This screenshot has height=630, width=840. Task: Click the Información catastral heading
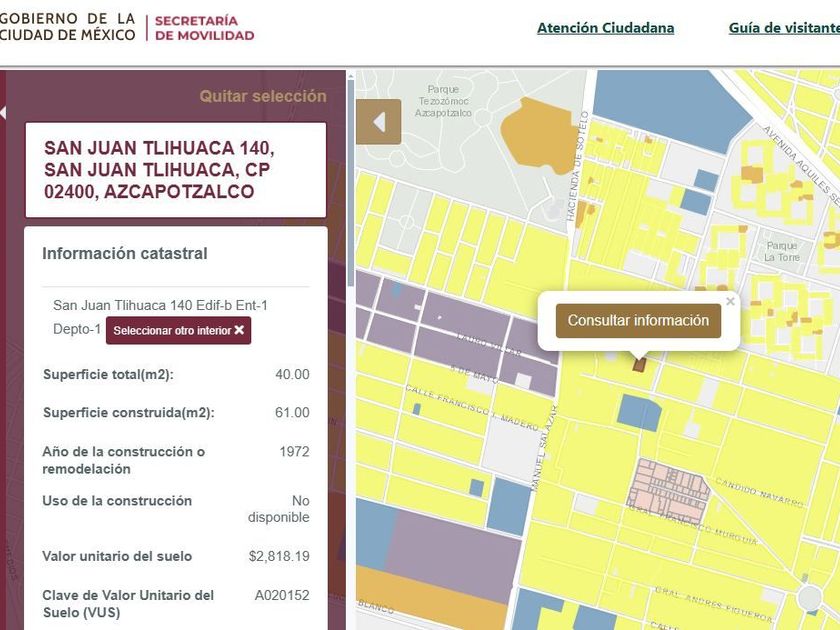click(x=125, y=253)
